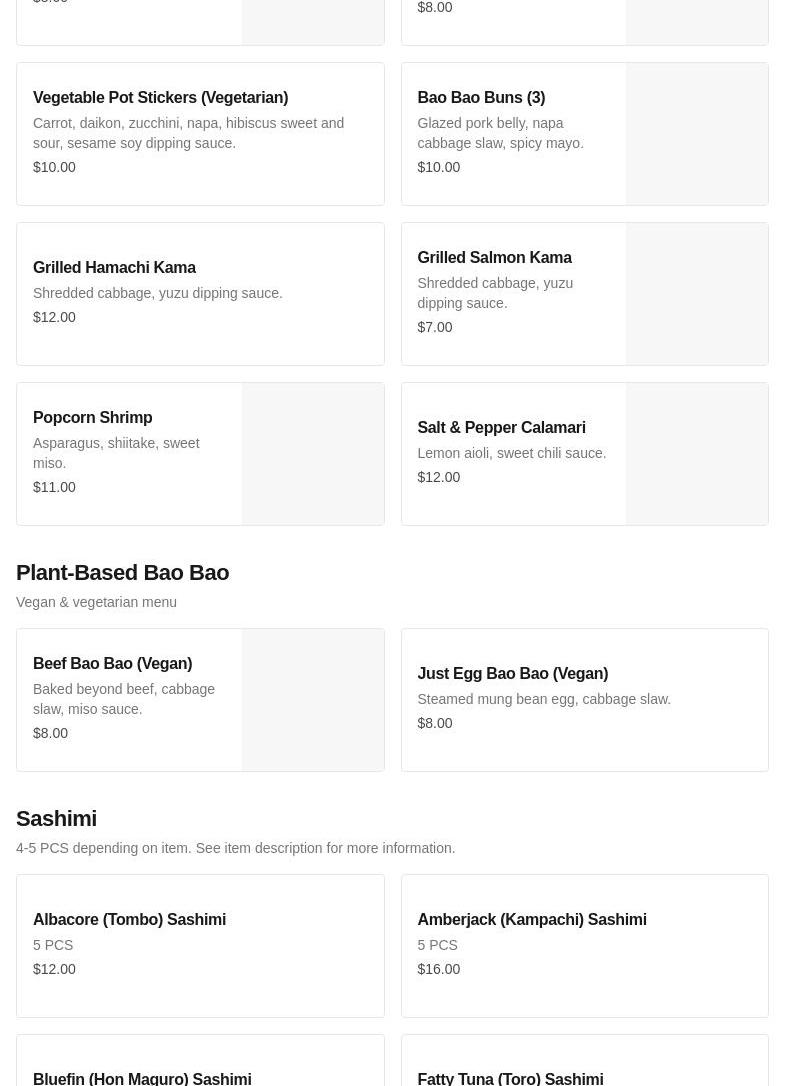
Task: Click the Beef Bao Bao image thumbnail
Action: (312, 700)
